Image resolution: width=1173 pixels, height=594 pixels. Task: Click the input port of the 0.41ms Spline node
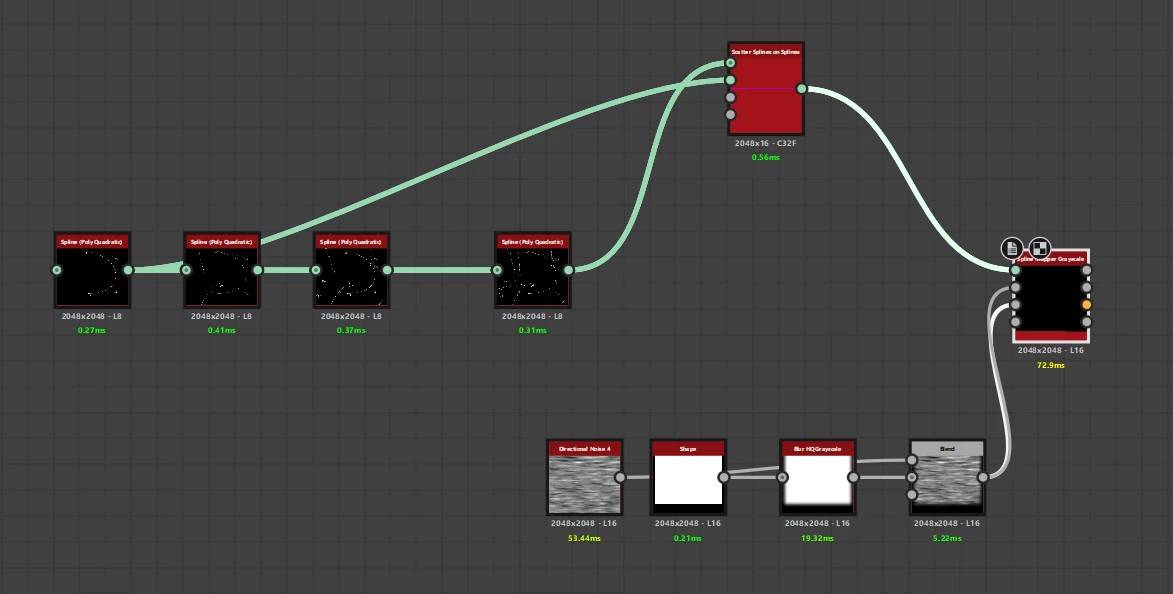[186, 270]
